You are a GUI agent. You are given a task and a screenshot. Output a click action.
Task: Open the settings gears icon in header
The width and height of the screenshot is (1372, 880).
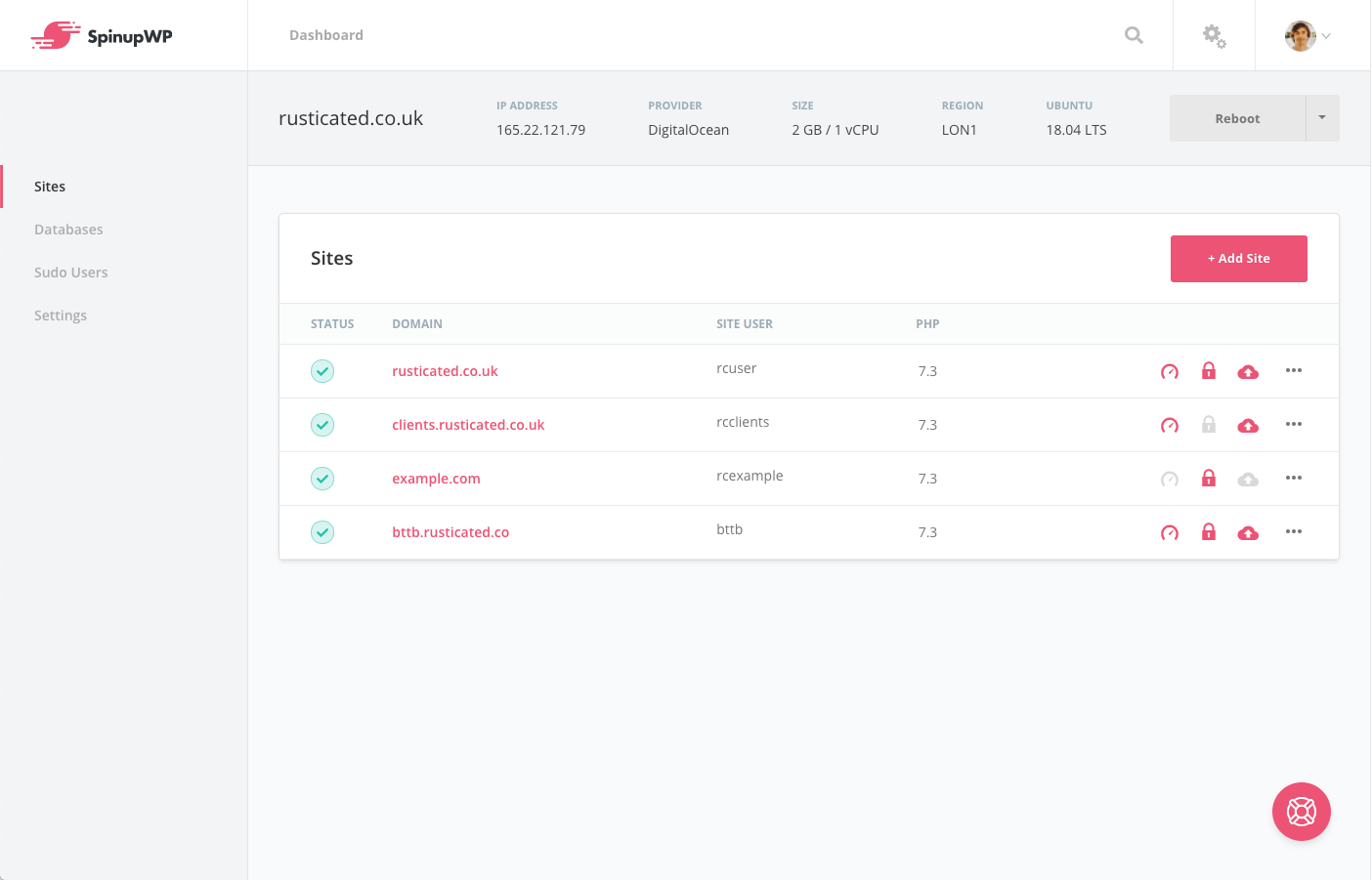tap(1214, 36)
